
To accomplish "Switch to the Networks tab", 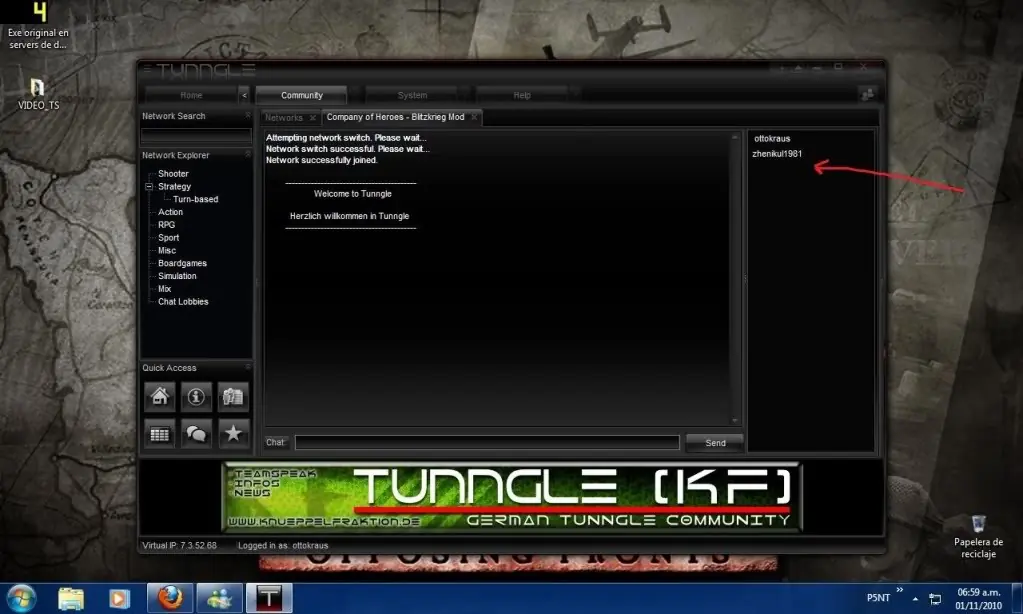I will click(284, 117).
